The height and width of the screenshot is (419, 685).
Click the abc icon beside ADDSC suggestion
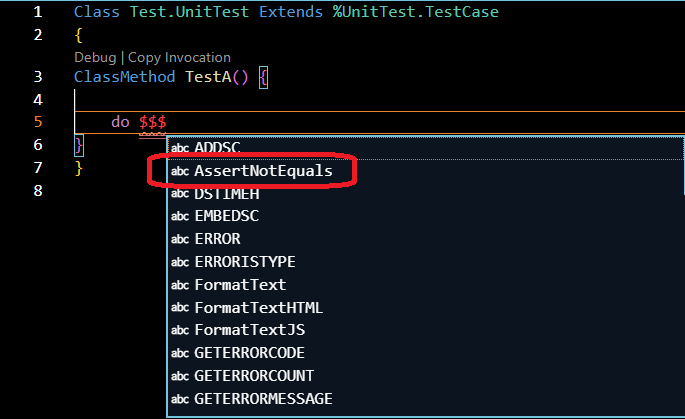[180, 148]
